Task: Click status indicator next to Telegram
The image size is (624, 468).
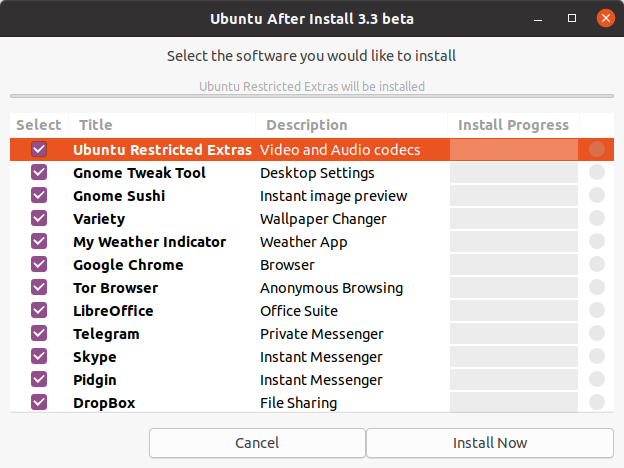Action: (x=597, y=333)
